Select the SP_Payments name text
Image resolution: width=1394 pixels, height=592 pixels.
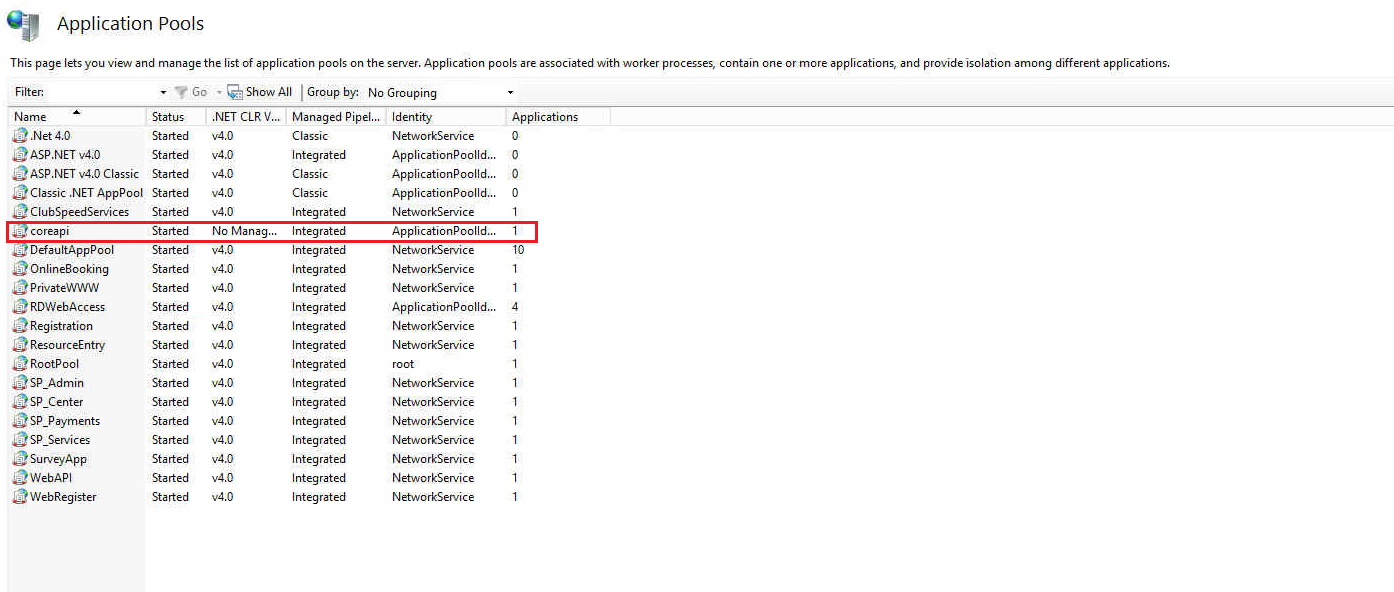[65, 421]
